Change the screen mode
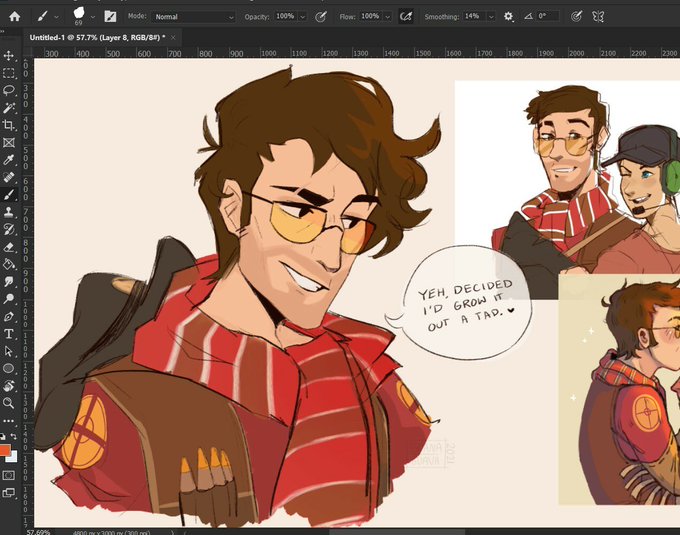This screenshot has height=535, width=680. pos(8,493)
